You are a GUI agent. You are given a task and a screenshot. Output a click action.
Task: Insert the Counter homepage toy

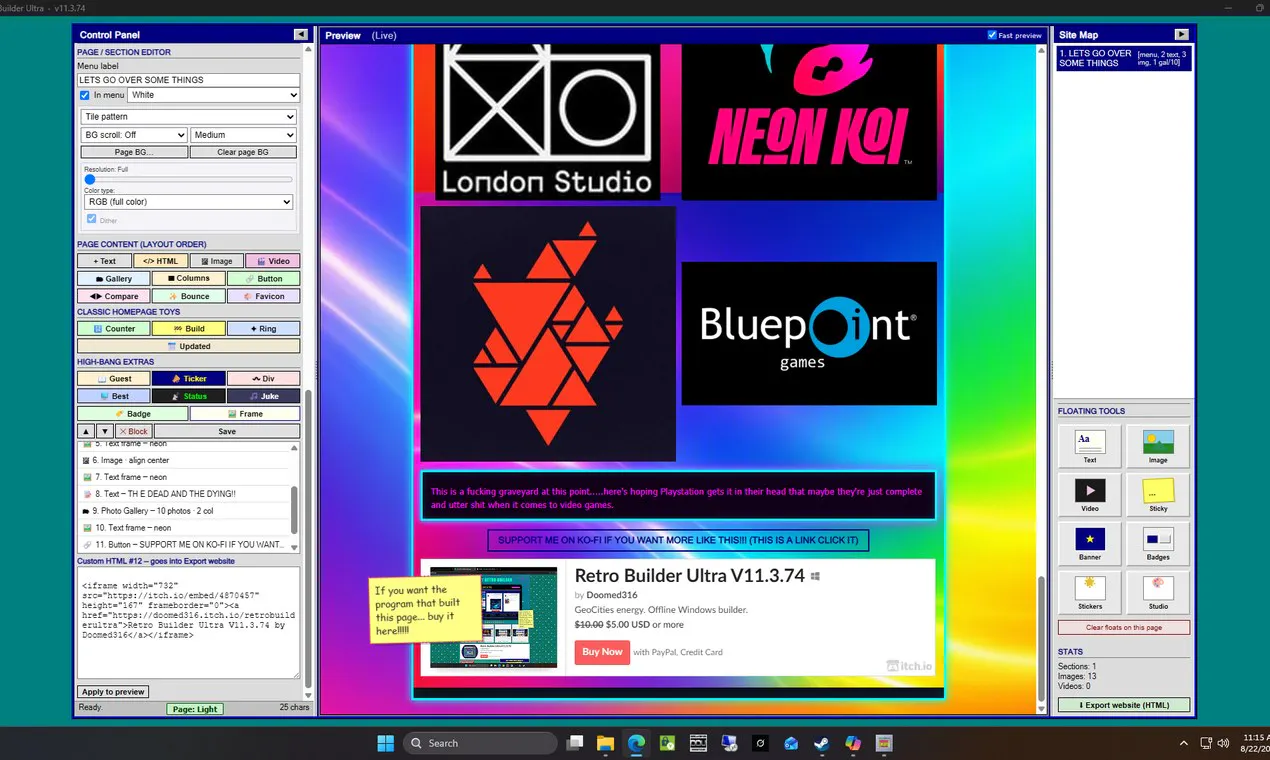113,329
